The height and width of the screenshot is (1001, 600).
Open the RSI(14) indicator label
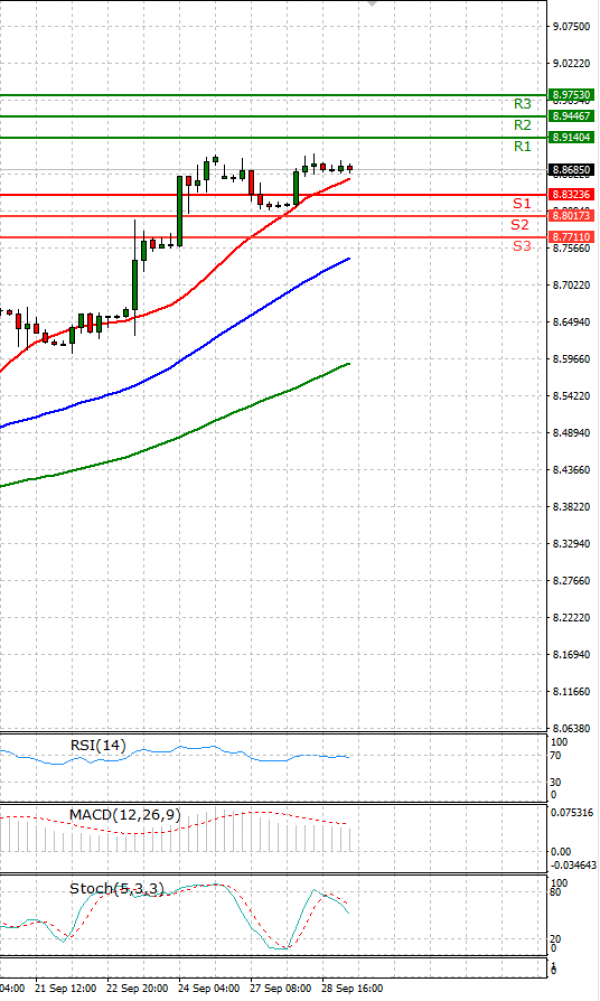(98, 745)
